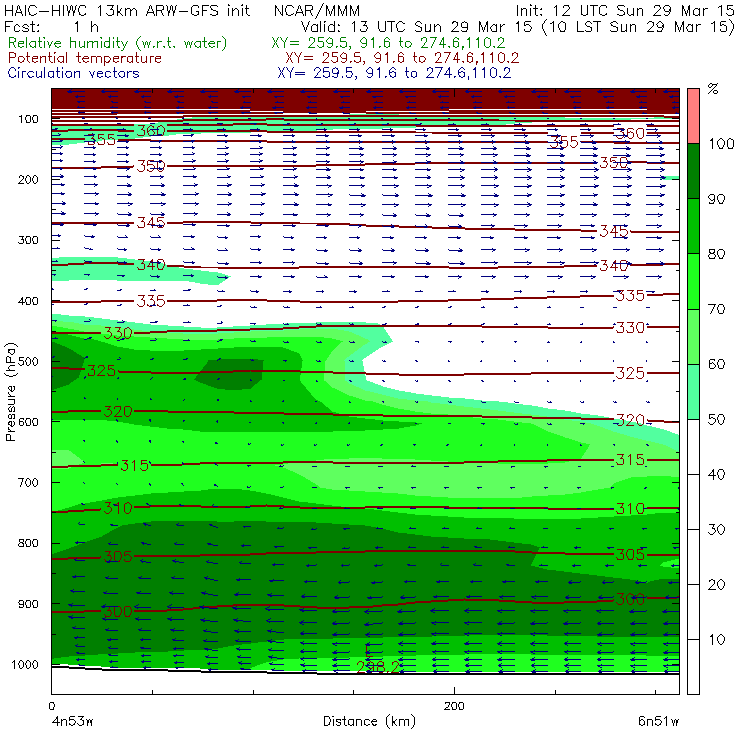Image resolution: width=740 pixels, height=740 pixels.
Task: Select the blue XY coordinates line
Action: point(394,73)
